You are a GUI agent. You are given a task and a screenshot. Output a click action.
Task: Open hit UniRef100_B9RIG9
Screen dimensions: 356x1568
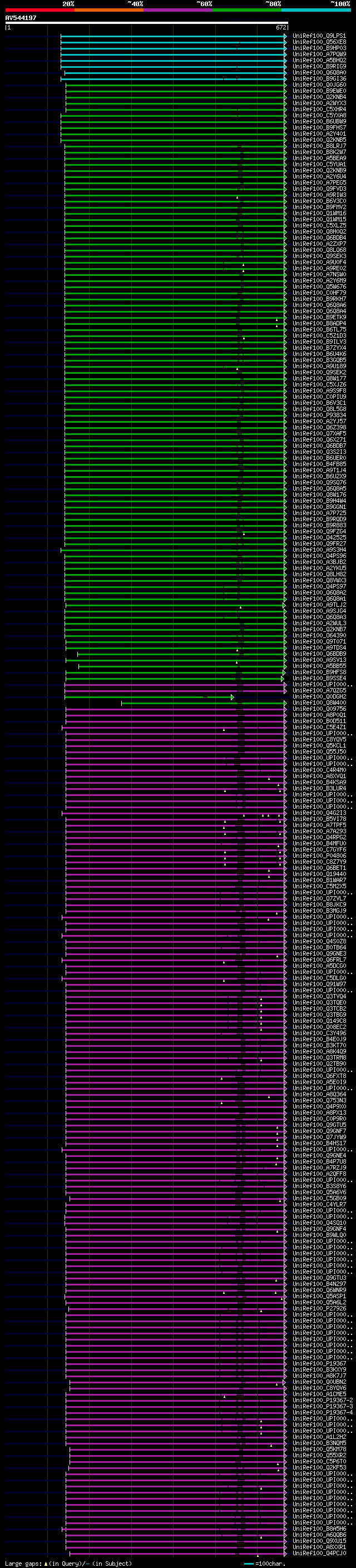coord(319,66)
